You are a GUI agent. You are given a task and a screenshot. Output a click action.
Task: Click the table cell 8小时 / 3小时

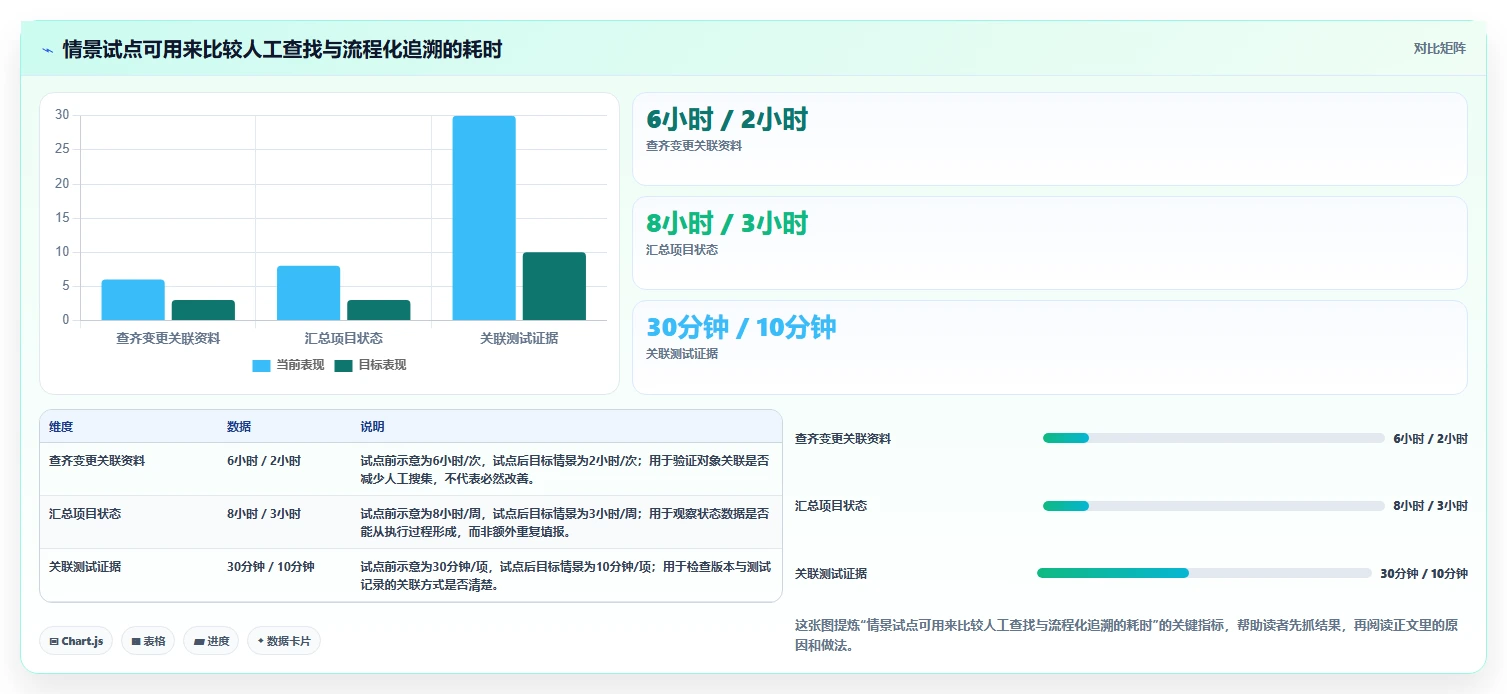pos(264,514)
